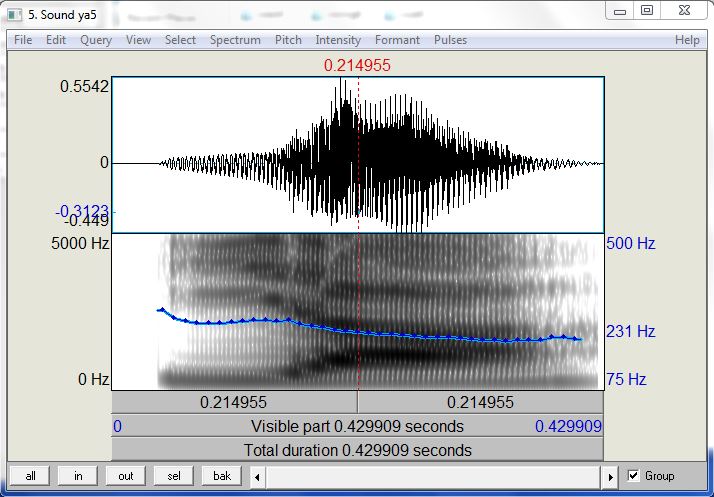Open the Query menu
Screen dimensions: 714x497
[96, 40]
